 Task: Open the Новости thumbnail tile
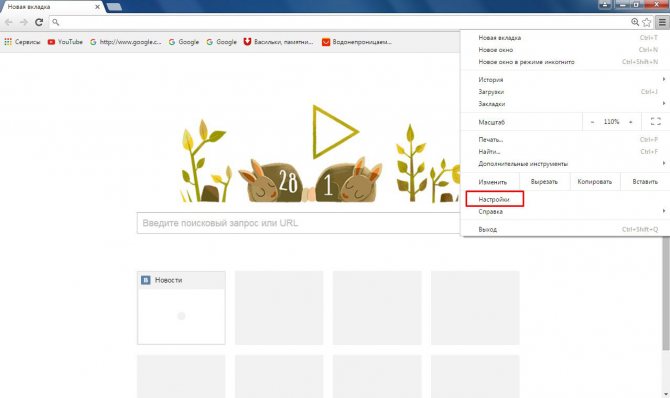pyautogui.click(x=181, y=307)
